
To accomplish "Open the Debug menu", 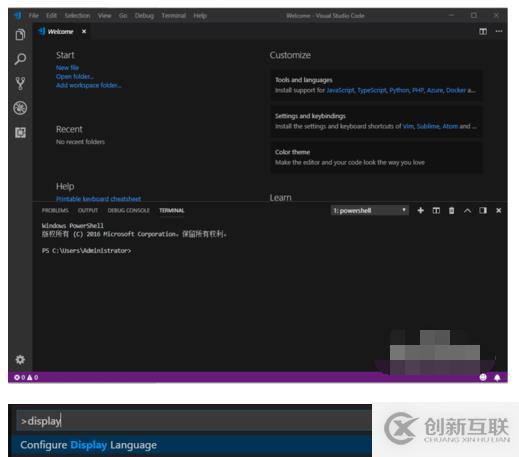I will 144,15.
